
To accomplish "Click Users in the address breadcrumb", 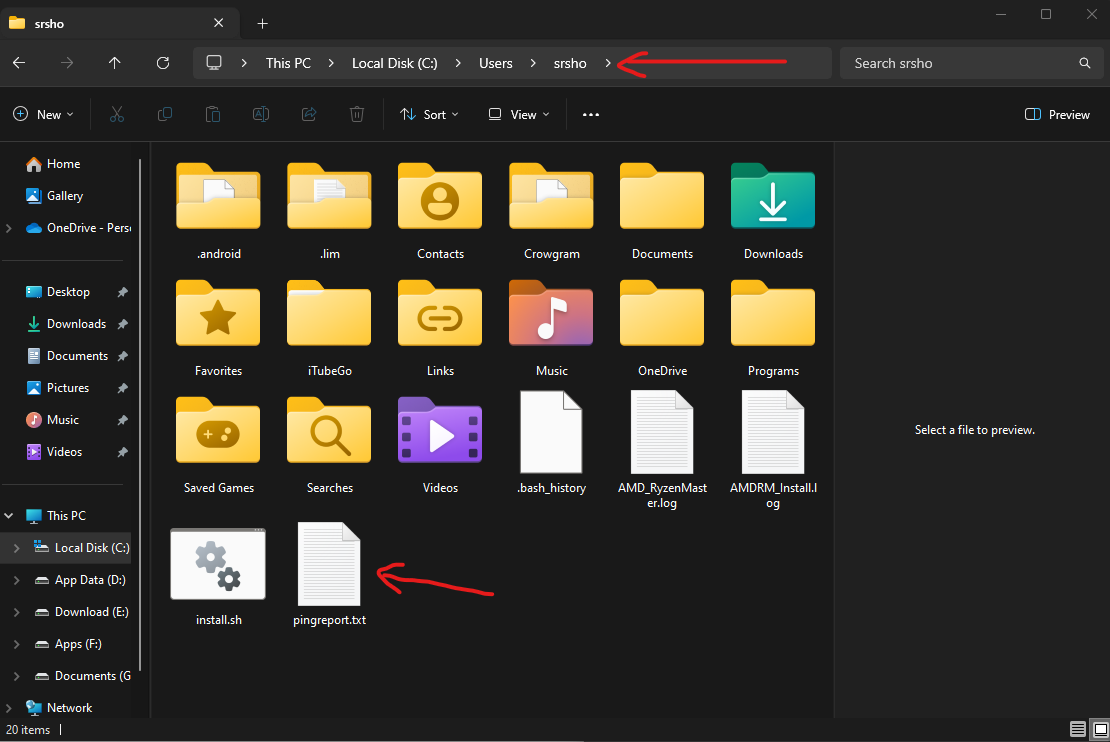I will (496, 63).
